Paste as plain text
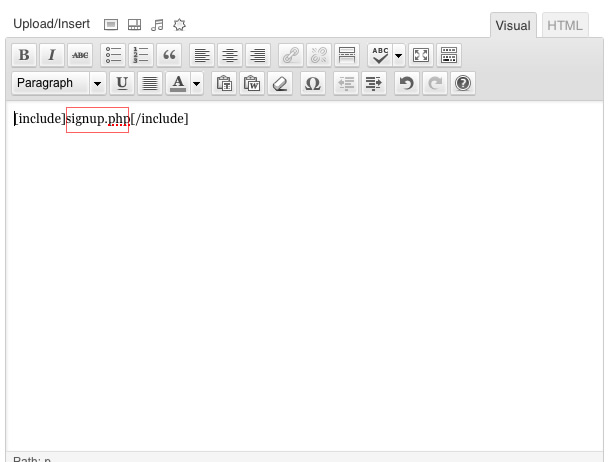 [x=224, y=83]
